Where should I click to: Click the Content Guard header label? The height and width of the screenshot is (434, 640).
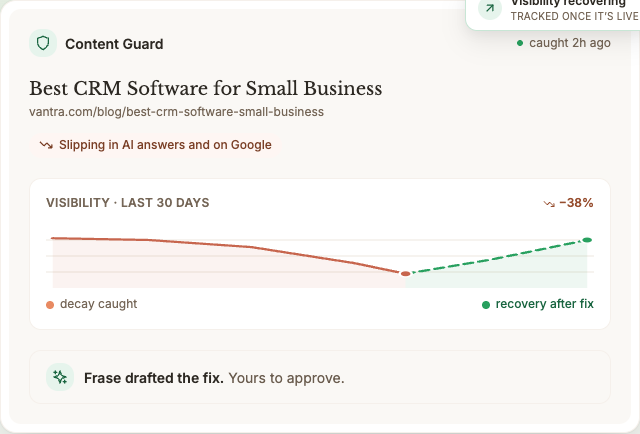click(x=114, y=44)
